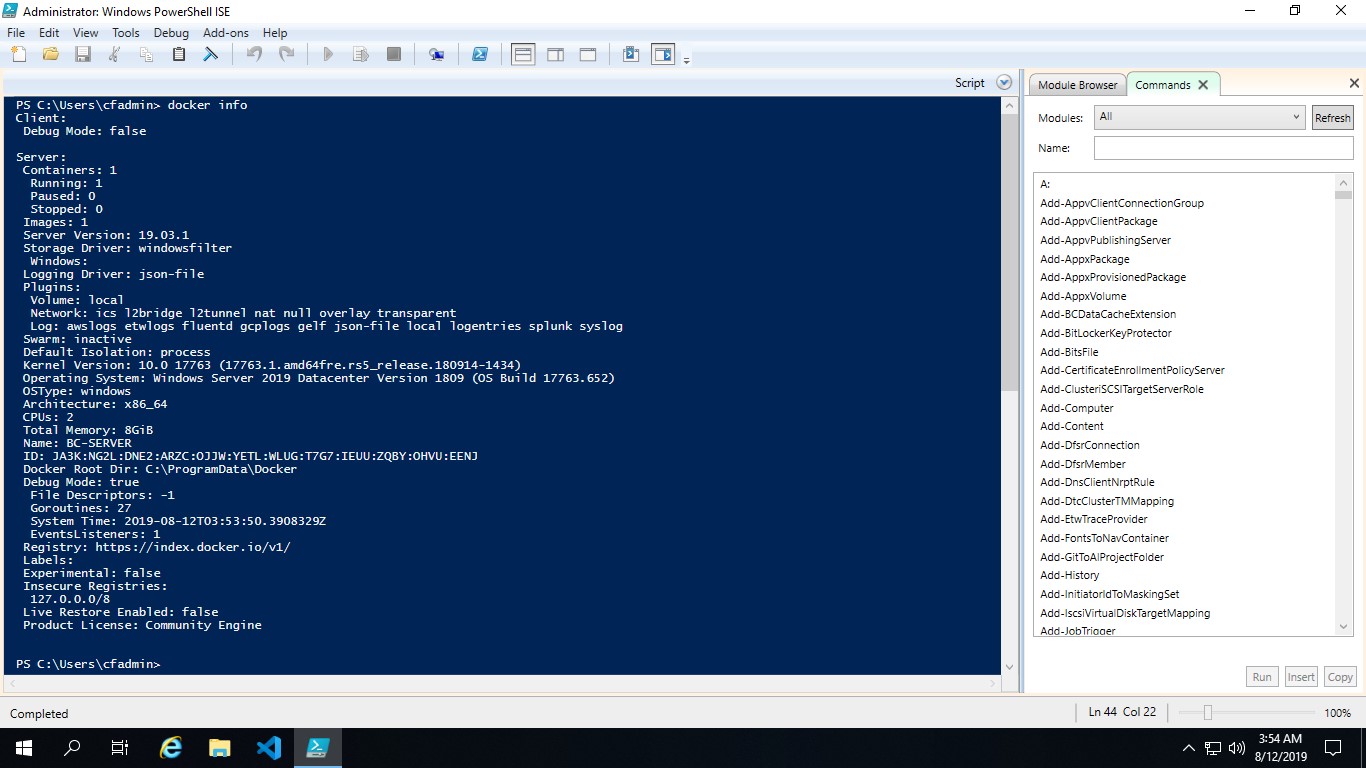This screenshot has width=1366, height=768.
Task: Show script pane on the right icon
Action: [x=555, y=55]
